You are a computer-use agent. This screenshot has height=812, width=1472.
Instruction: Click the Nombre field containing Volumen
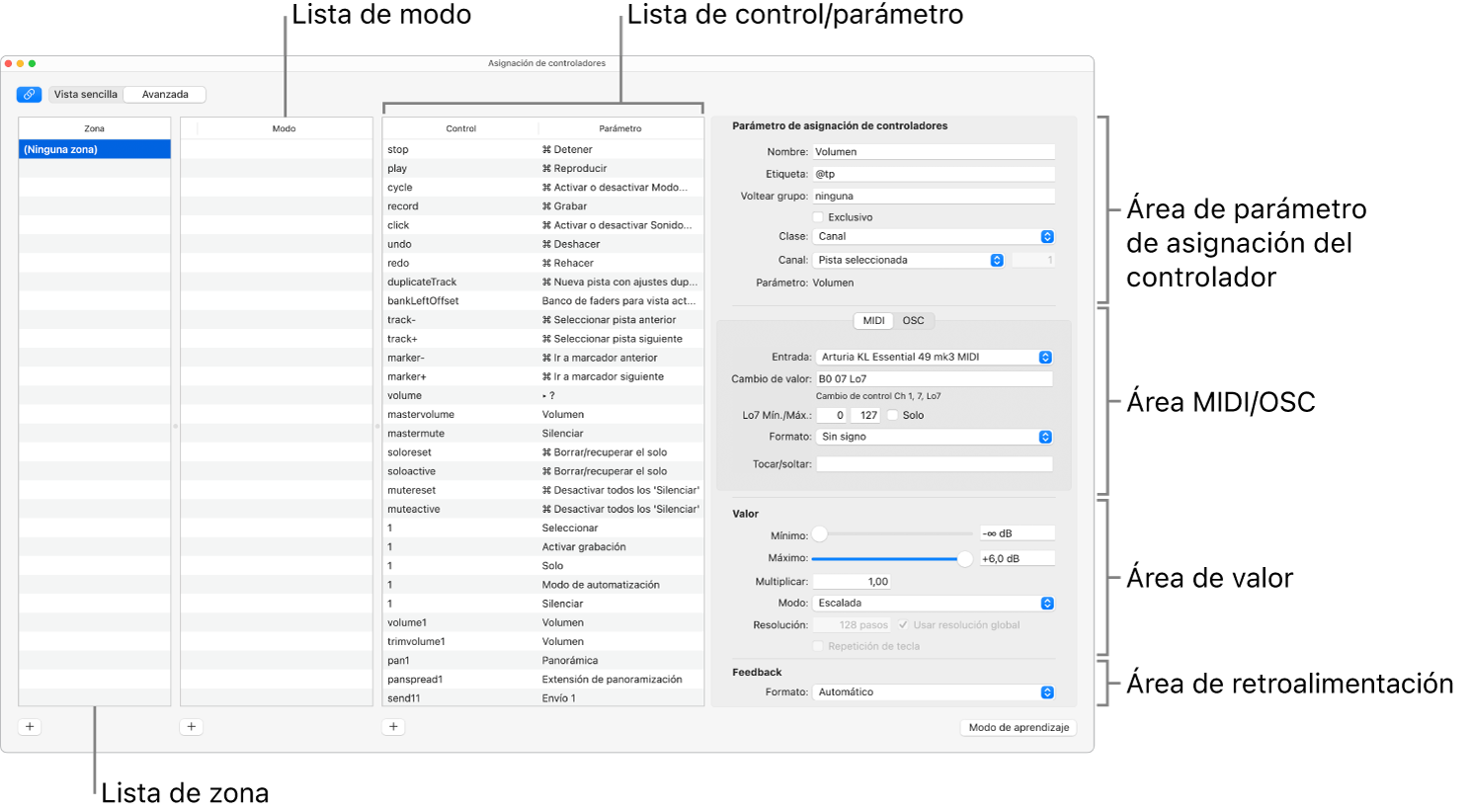coord(933,152)
